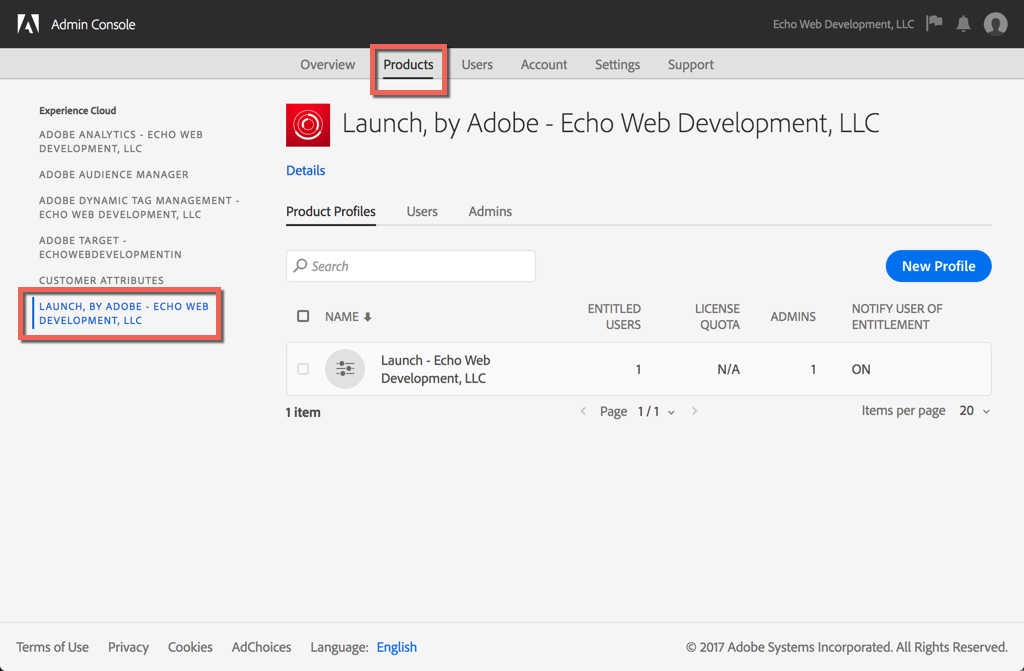Click the red Launch product icon
The image size is (1024, 671).
(x=308, y=125)
